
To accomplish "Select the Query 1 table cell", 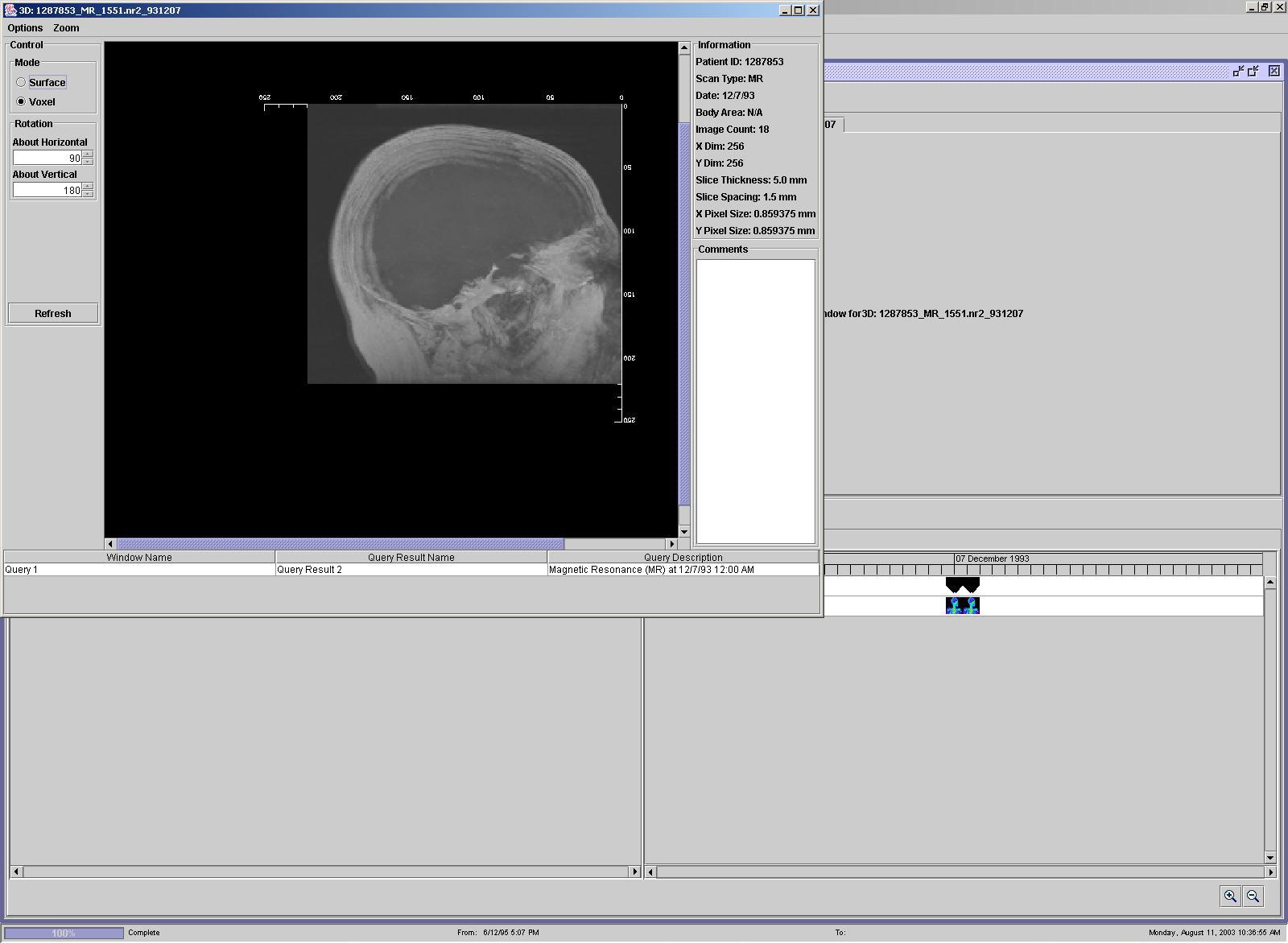I will [139, 569].
